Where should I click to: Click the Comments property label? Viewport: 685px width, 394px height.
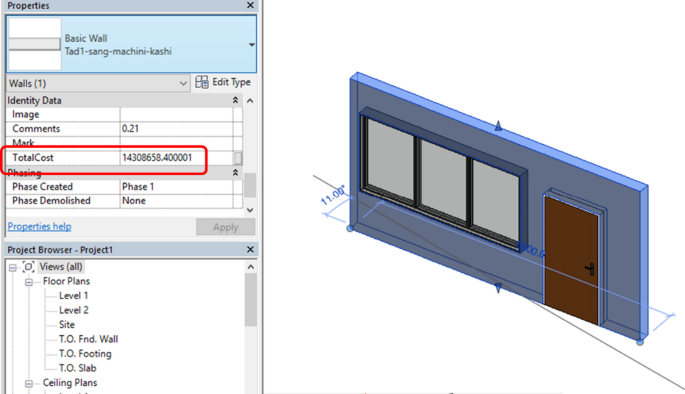click(x=36, y=129)
